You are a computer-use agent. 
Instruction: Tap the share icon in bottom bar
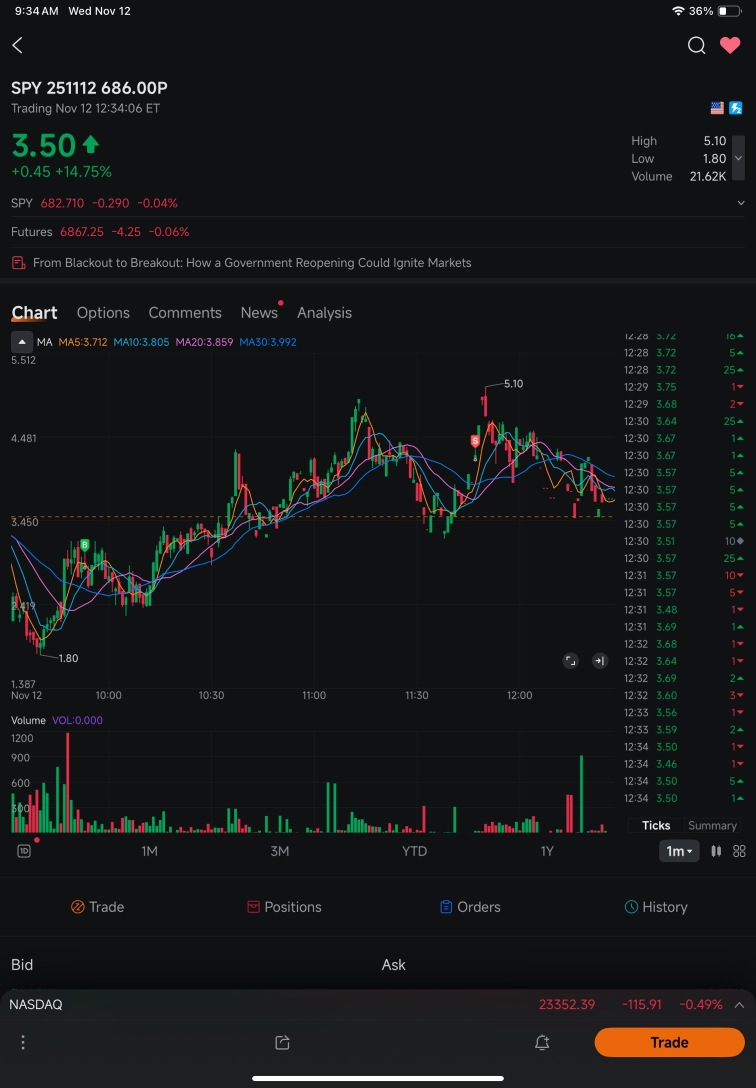(x=282, y=1042)
